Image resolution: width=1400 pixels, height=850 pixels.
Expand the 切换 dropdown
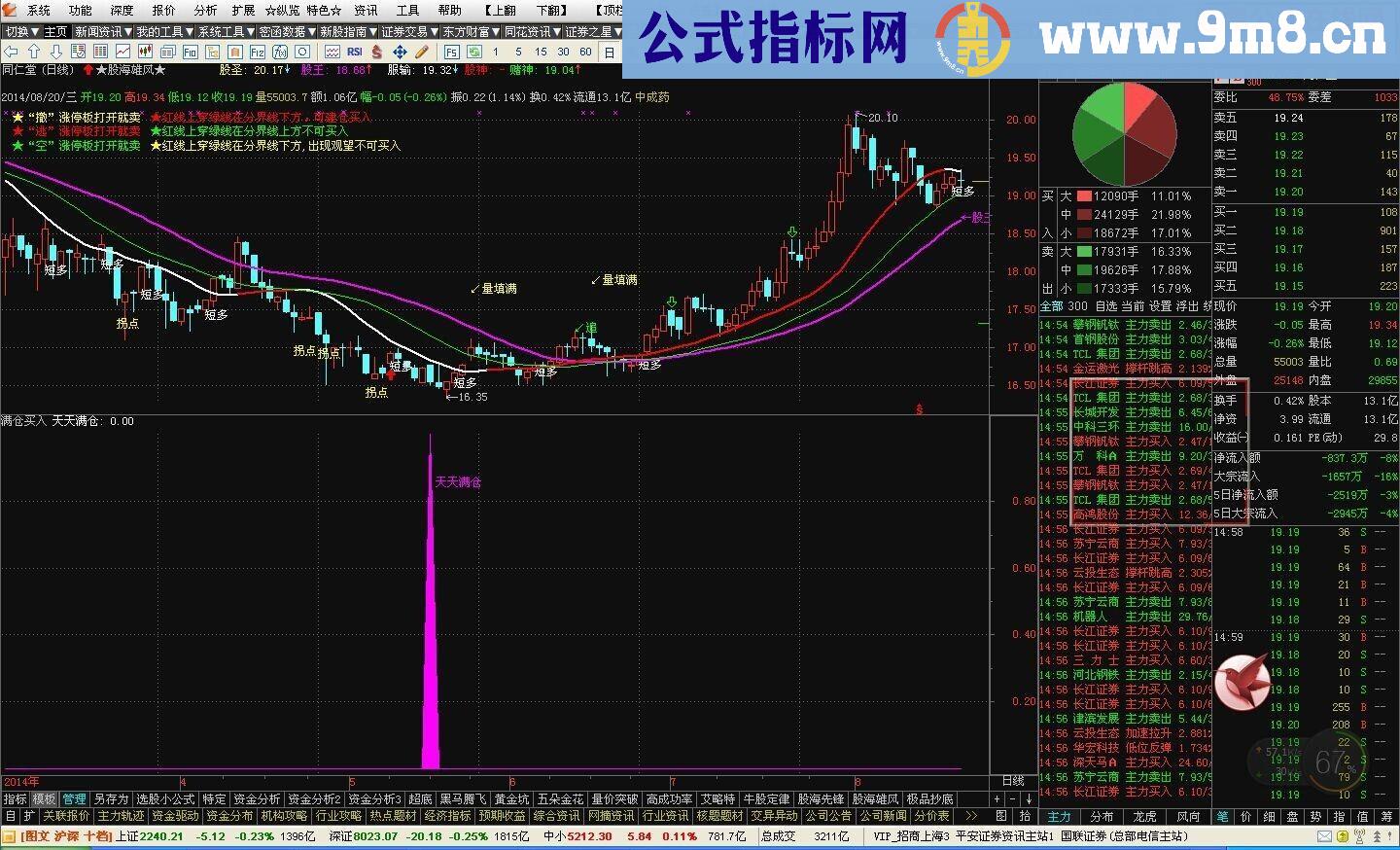point(19,30)
